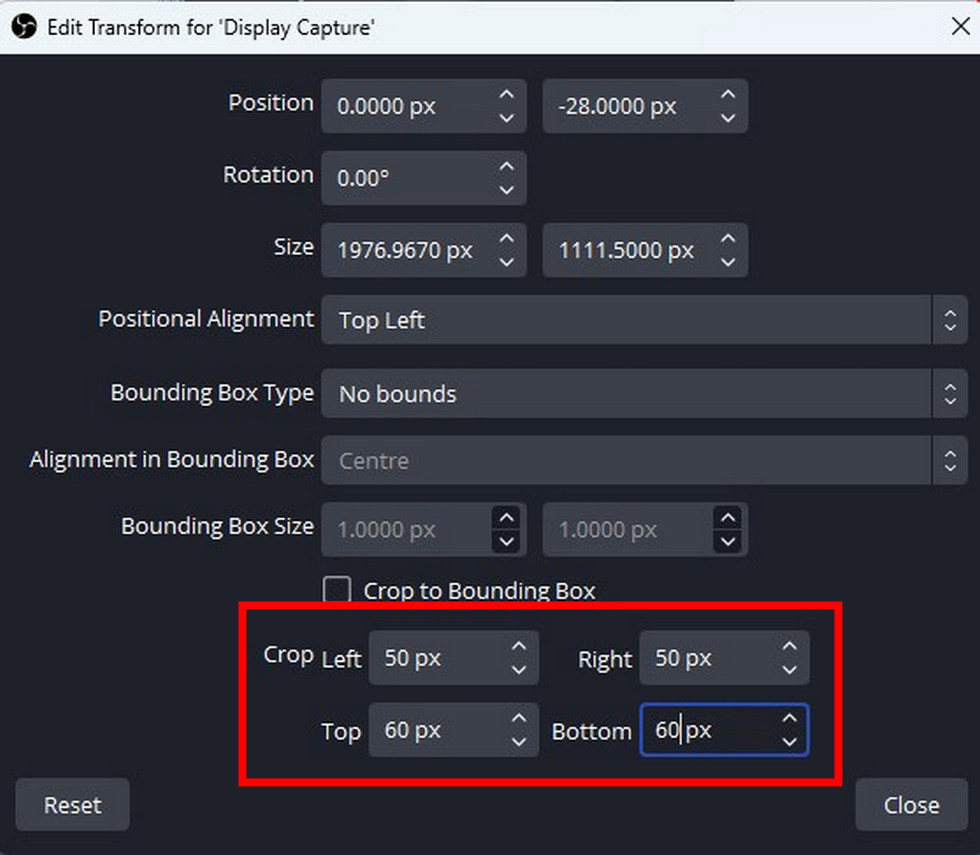
Task: Enable the Crop to Bounding Box checkbox
Action: [337, 590]
